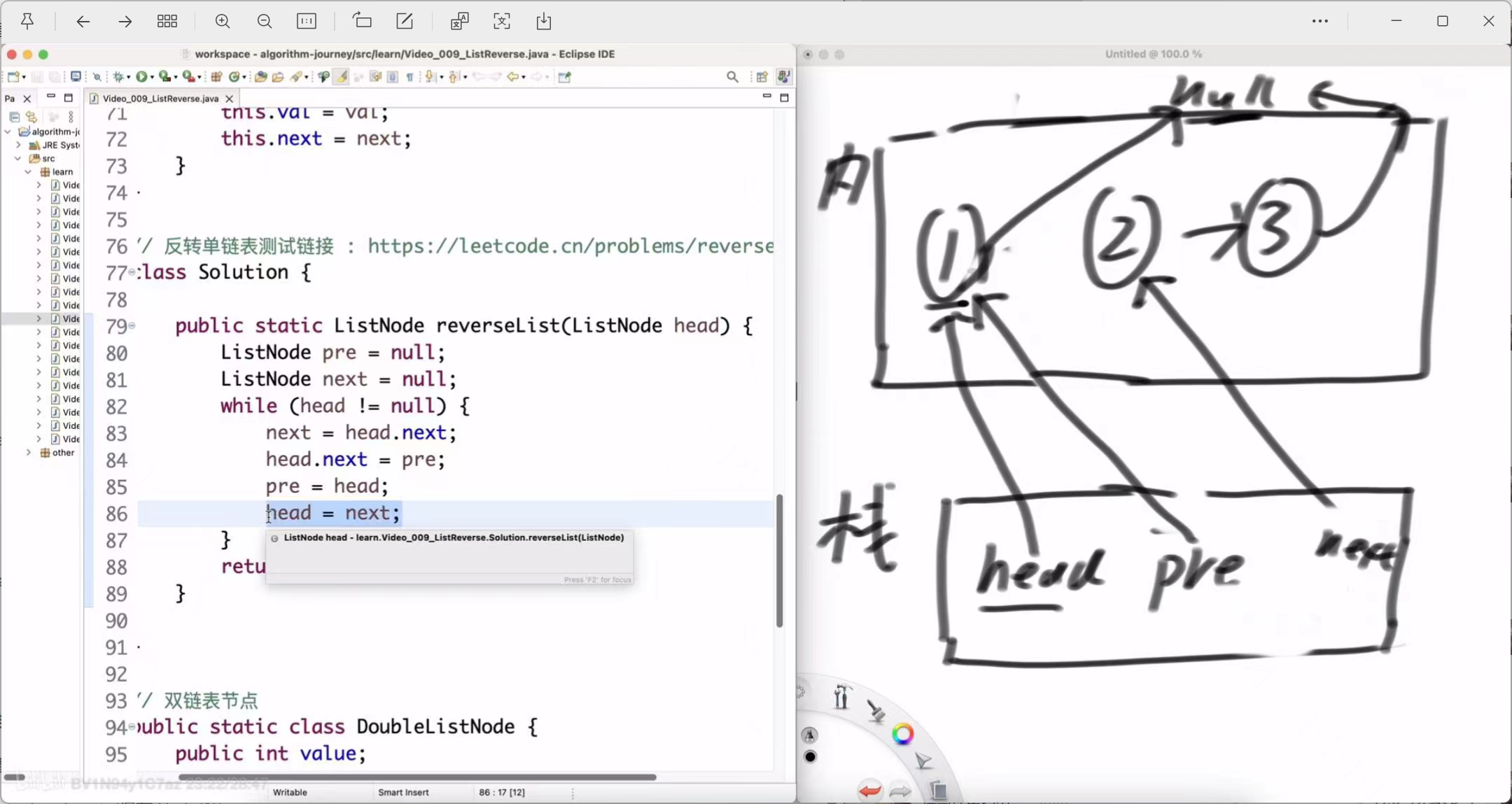
Task: Click Eclipse Open Type icon
Action: click(x=261, y=77)
